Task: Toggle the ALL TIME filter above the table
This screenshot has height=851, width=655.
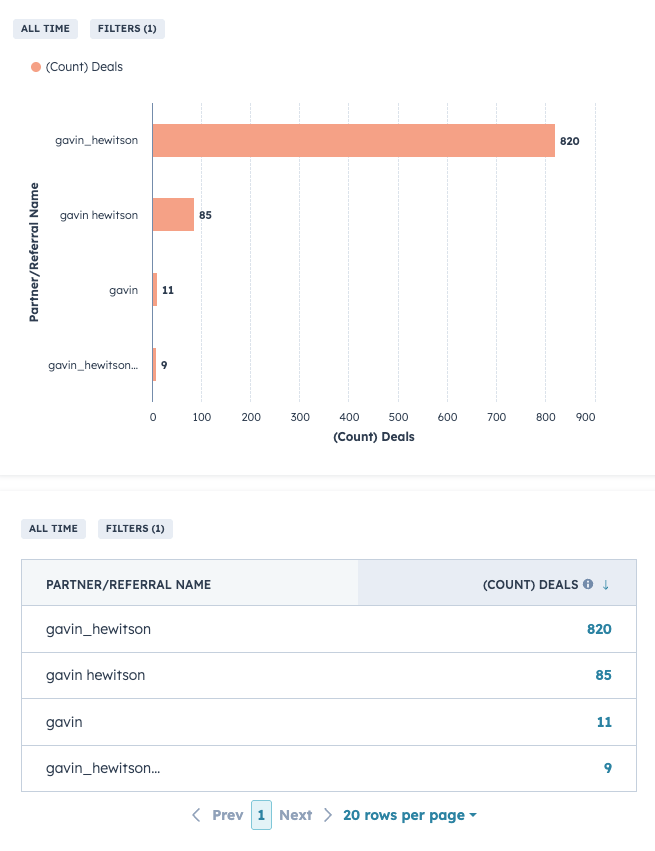Action: click(x=53, y=528)
